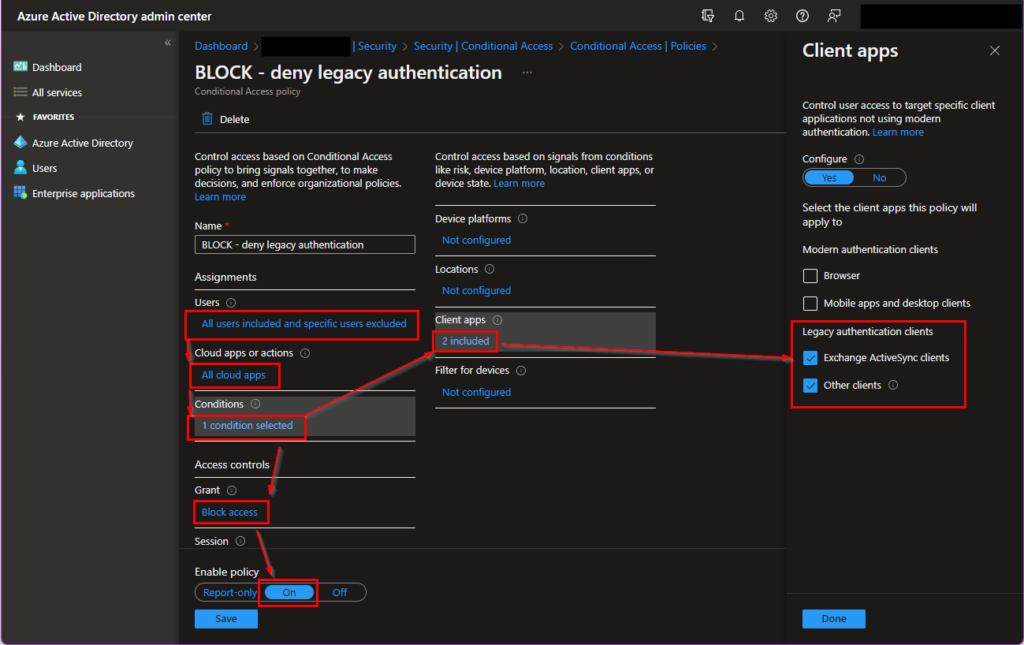The width and height of the screenshot is (1024, 645).
Task: Show info tooltip for Session
Action: (x=240, y=541)
